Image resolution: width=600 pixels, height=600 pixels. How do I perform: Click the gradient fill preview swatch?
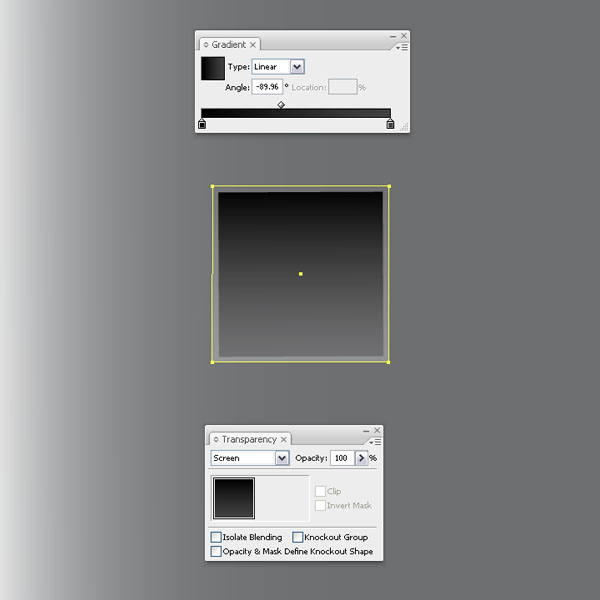pos(213,68)
